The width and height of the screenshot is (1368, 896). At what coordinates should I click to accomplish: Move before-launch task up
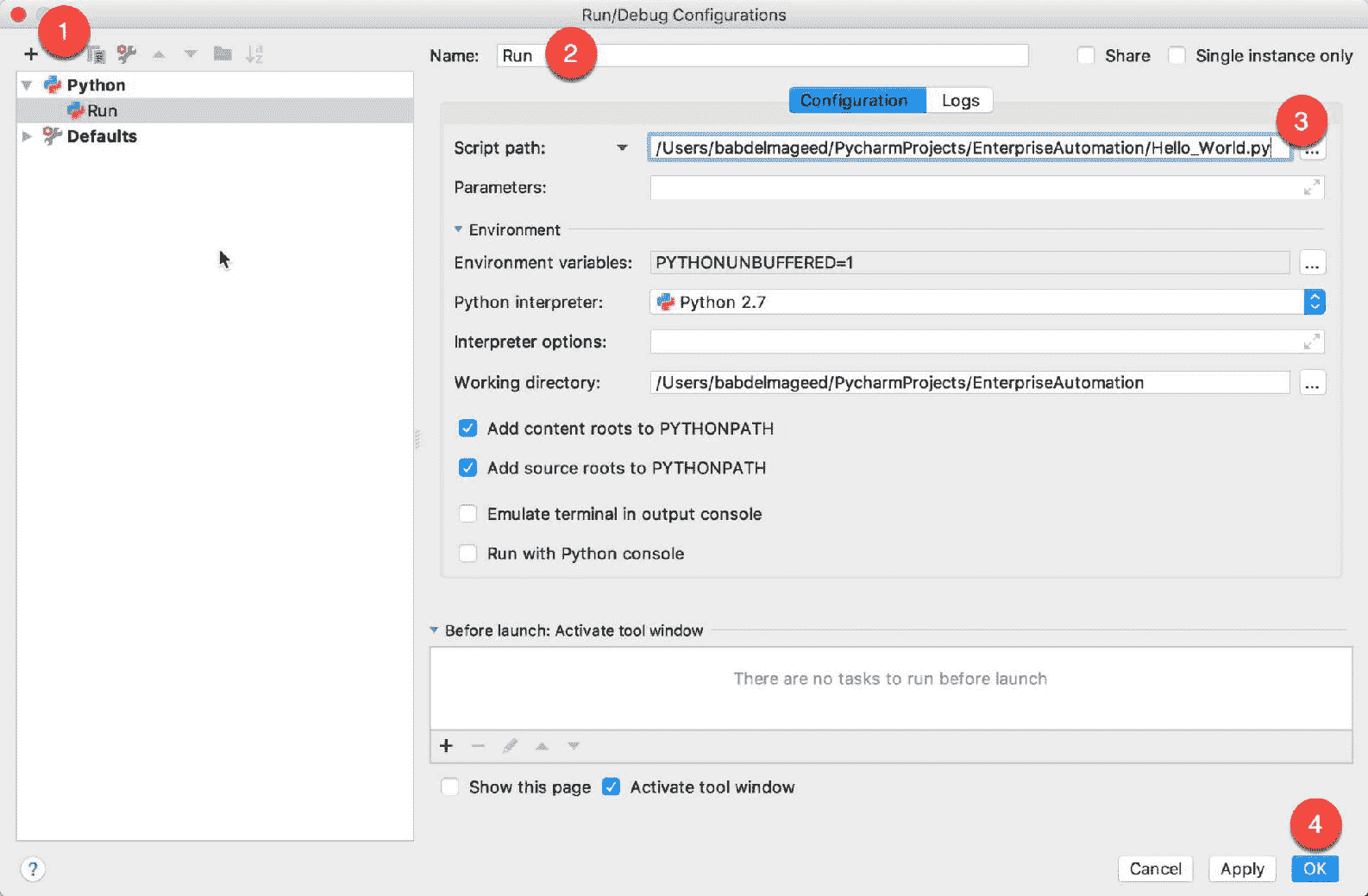pyautogui.click(x=542, y=746)
